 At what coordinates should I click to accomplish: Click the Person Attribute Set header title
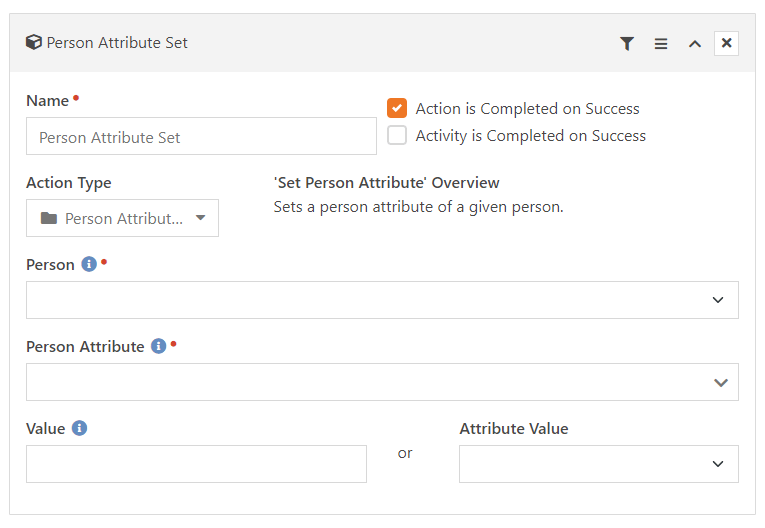[x=117, y=43]
